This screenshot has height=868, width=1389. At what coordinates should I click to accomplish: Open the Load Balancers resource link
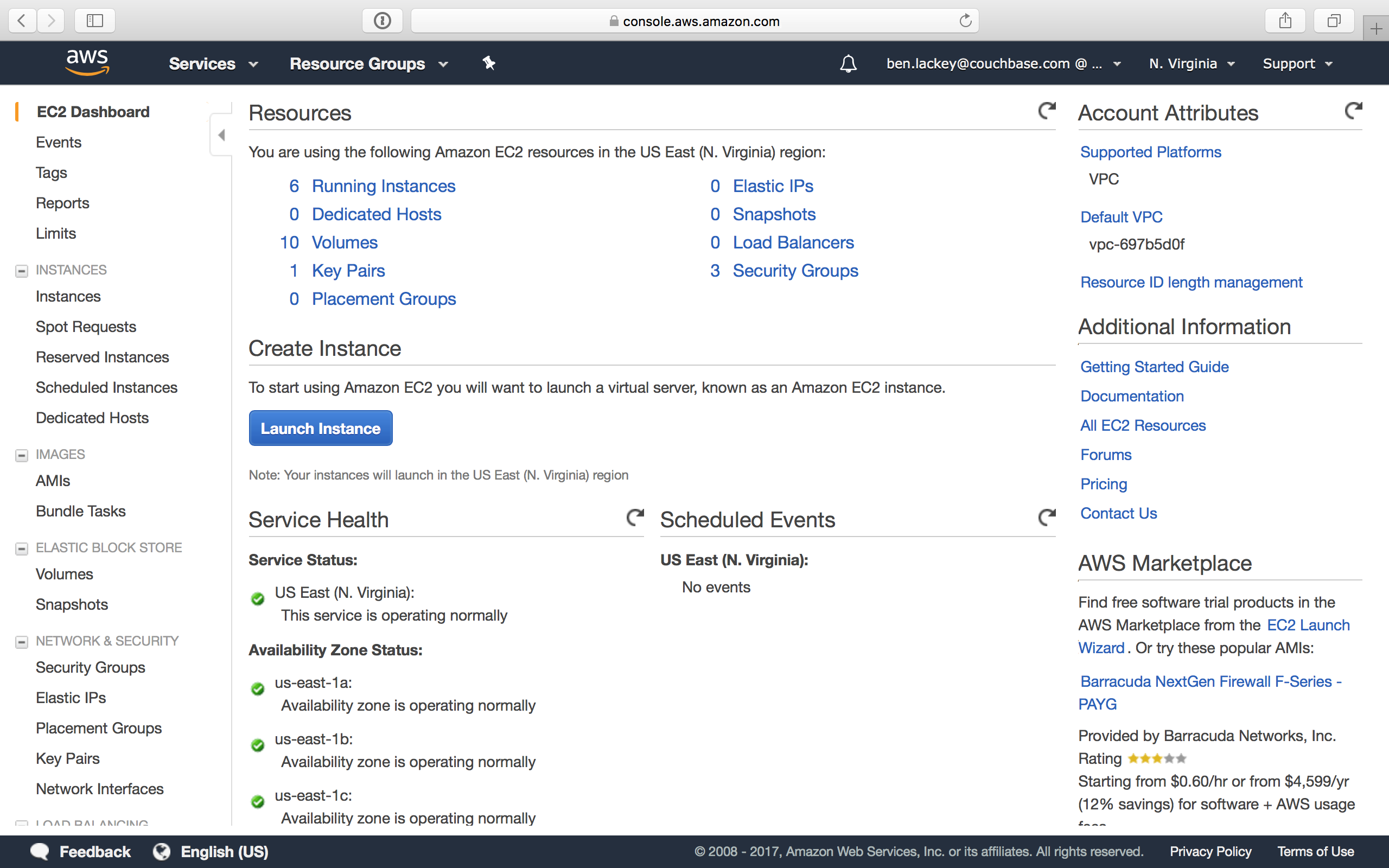pos(793,242)
